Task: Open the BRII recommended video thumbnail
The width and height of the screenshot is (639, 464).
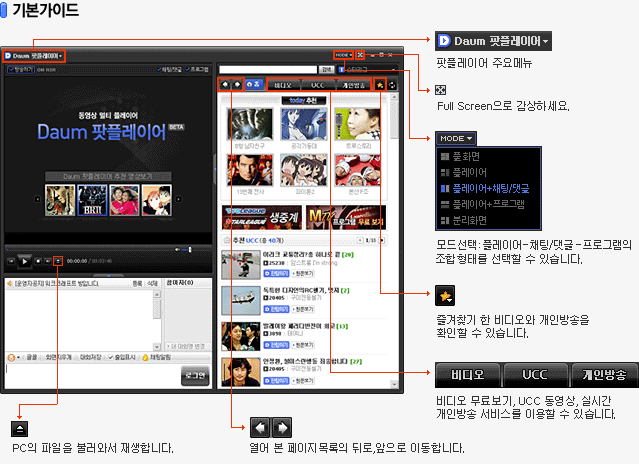Action: pos(92,200)
